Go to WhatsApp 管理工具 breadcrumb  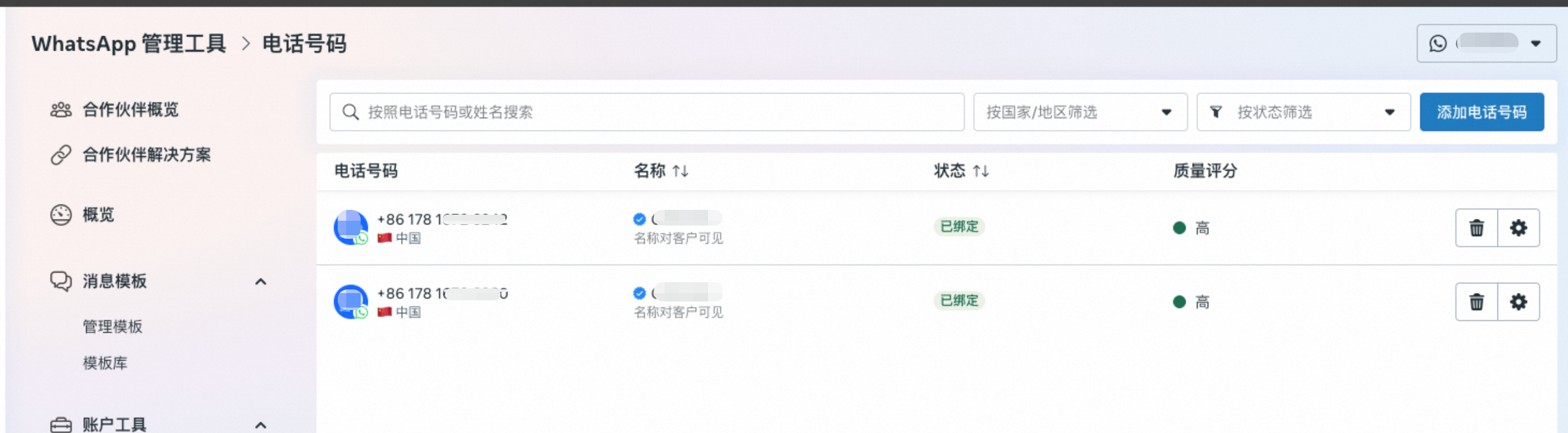(x=129, y=44)
